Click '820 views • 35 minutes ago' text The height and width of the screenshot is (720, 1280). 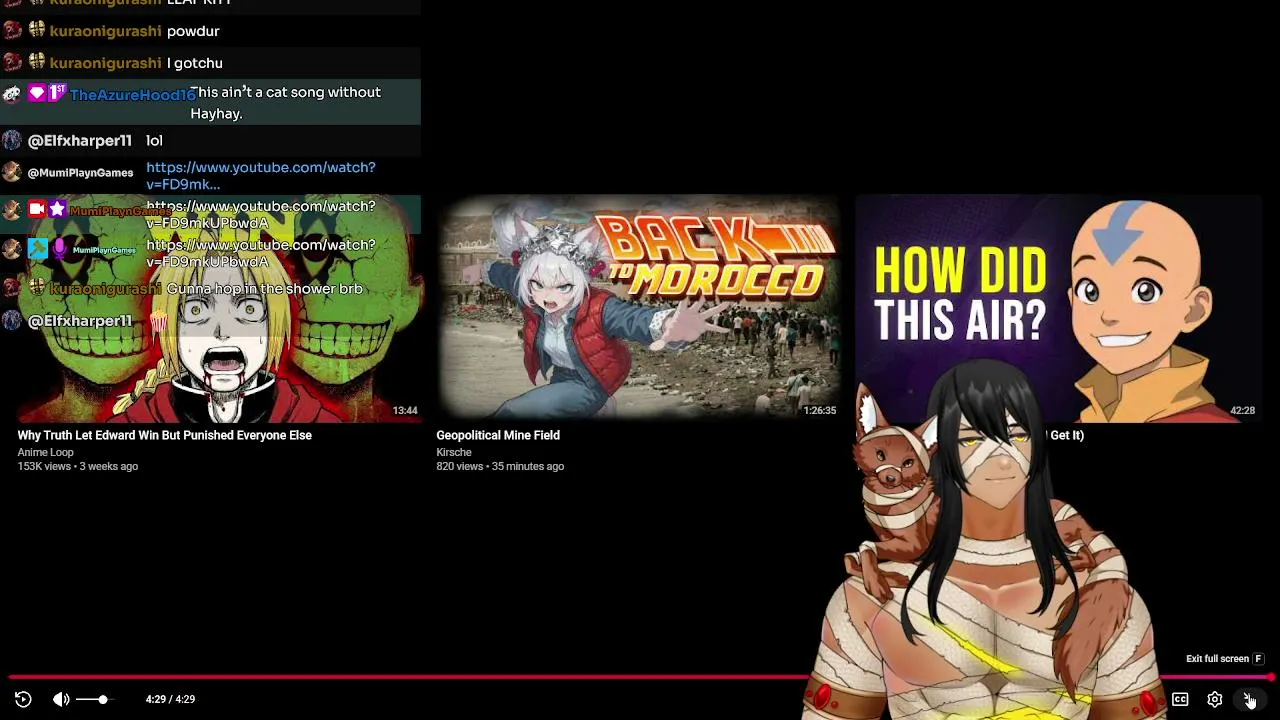tap(500, 466)
